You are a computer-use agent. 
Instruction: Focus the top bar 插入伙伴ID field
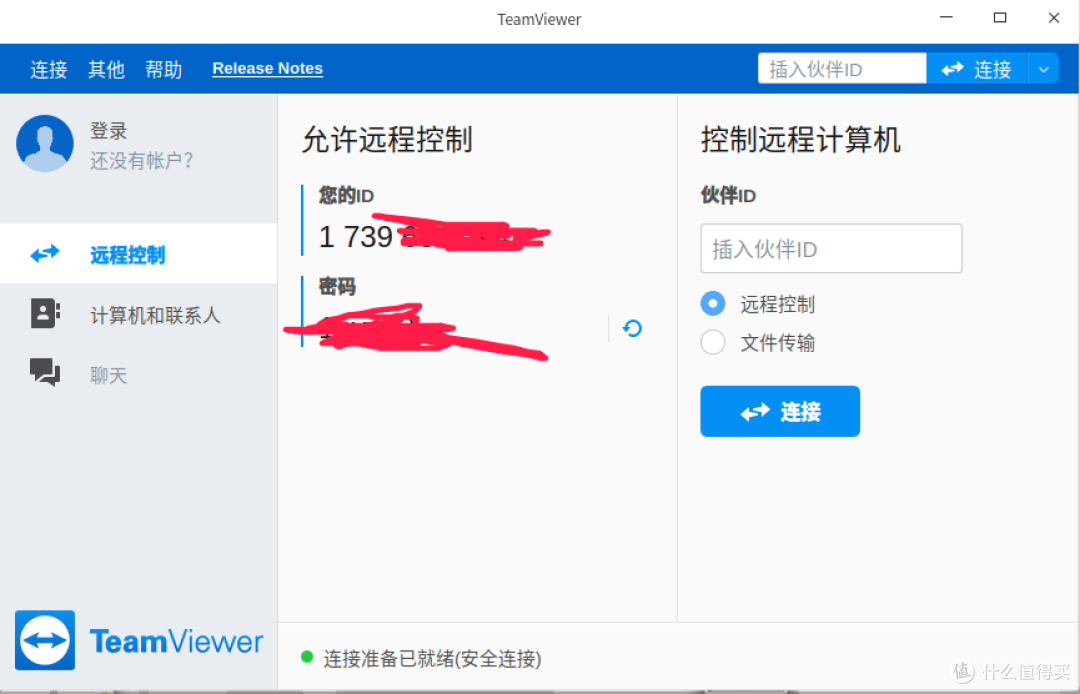(x=842, y=69)
